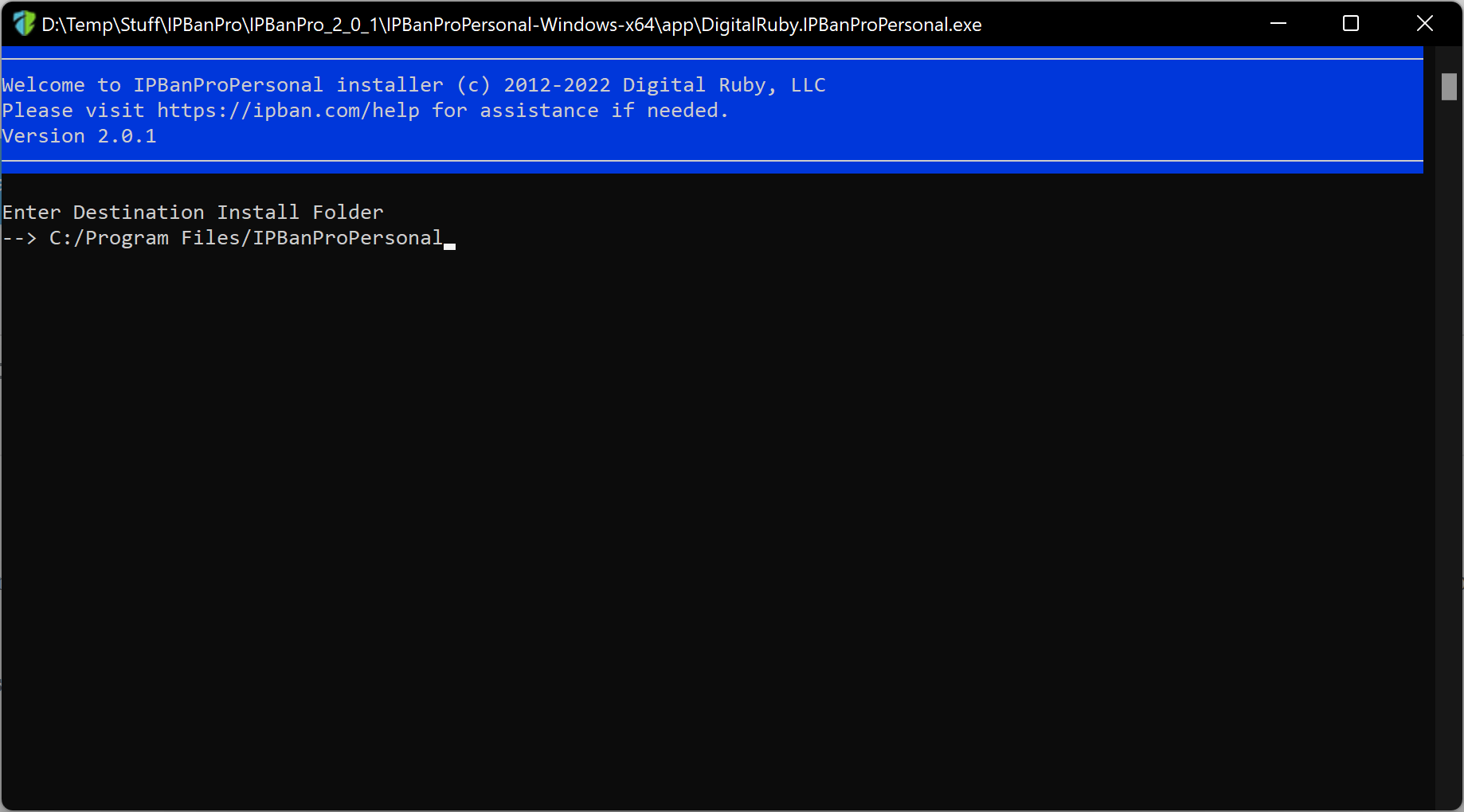Close the IPBanProPersonal installer window

(x=1425, y=24)
